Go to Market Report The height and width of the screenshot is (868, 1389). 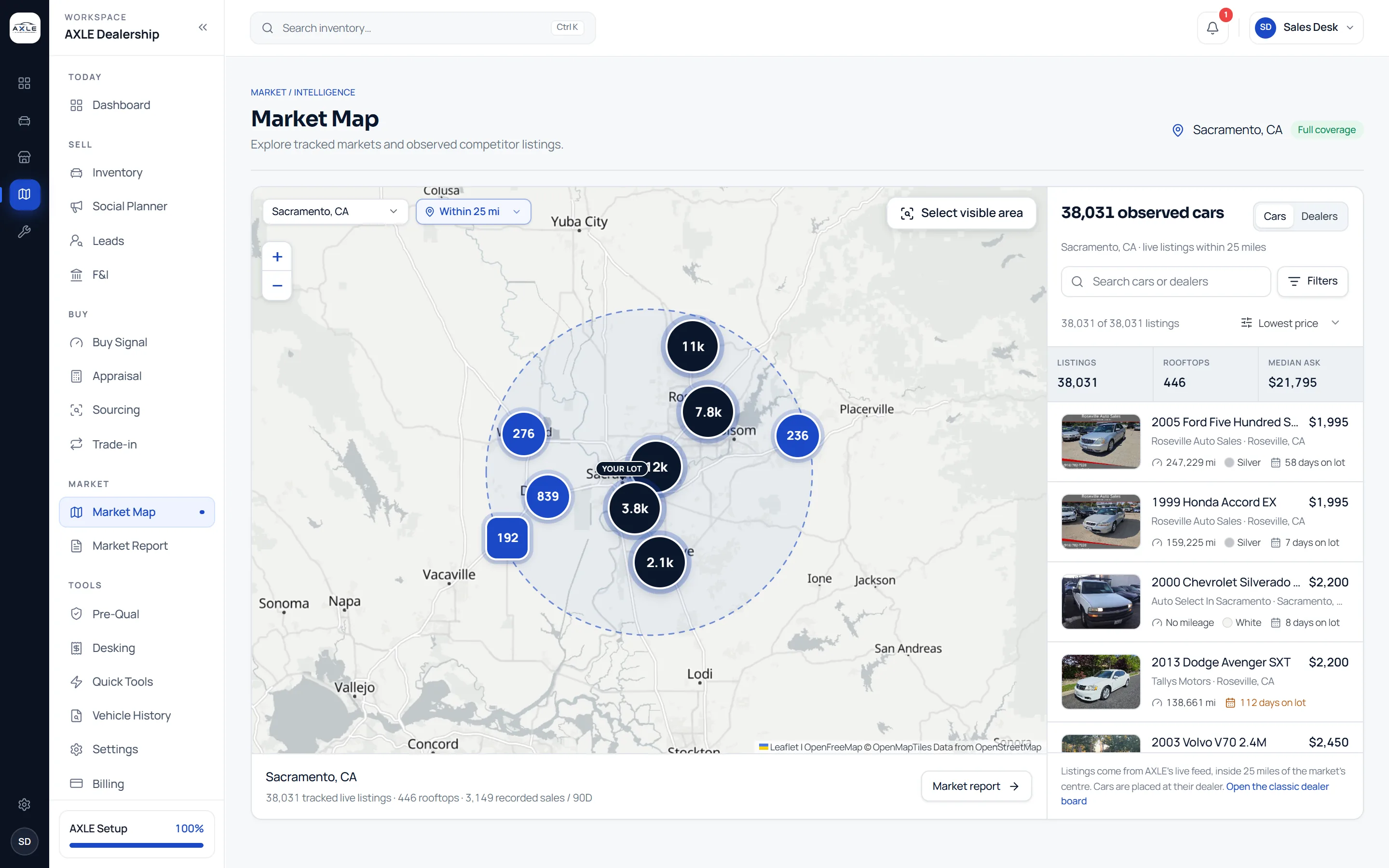tap(136, 545)
